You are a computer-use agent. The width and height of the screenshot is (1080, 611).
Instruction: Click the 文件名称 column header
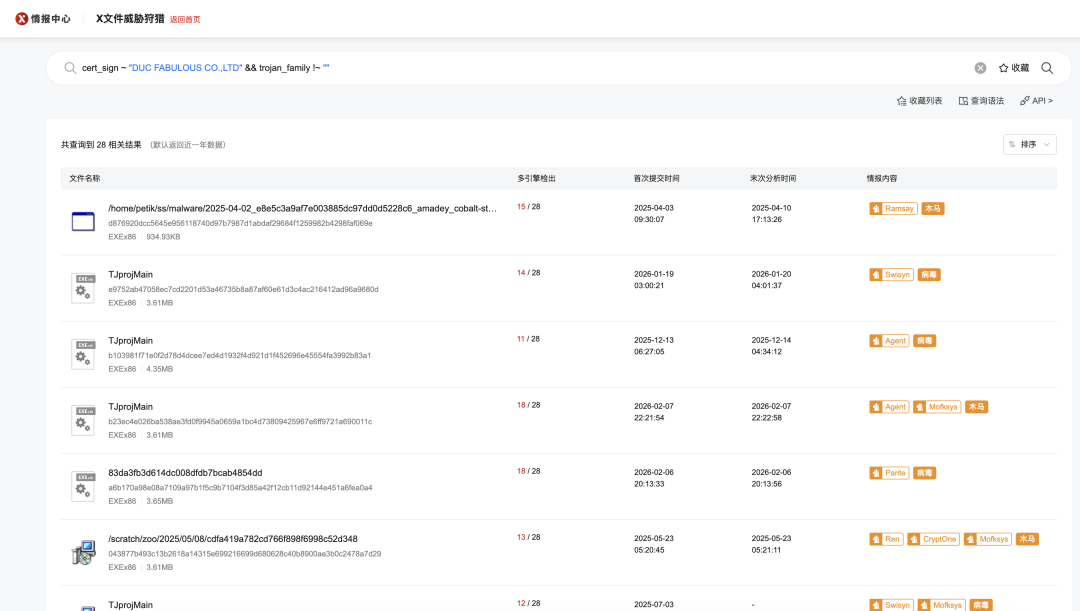click(85, 178)
